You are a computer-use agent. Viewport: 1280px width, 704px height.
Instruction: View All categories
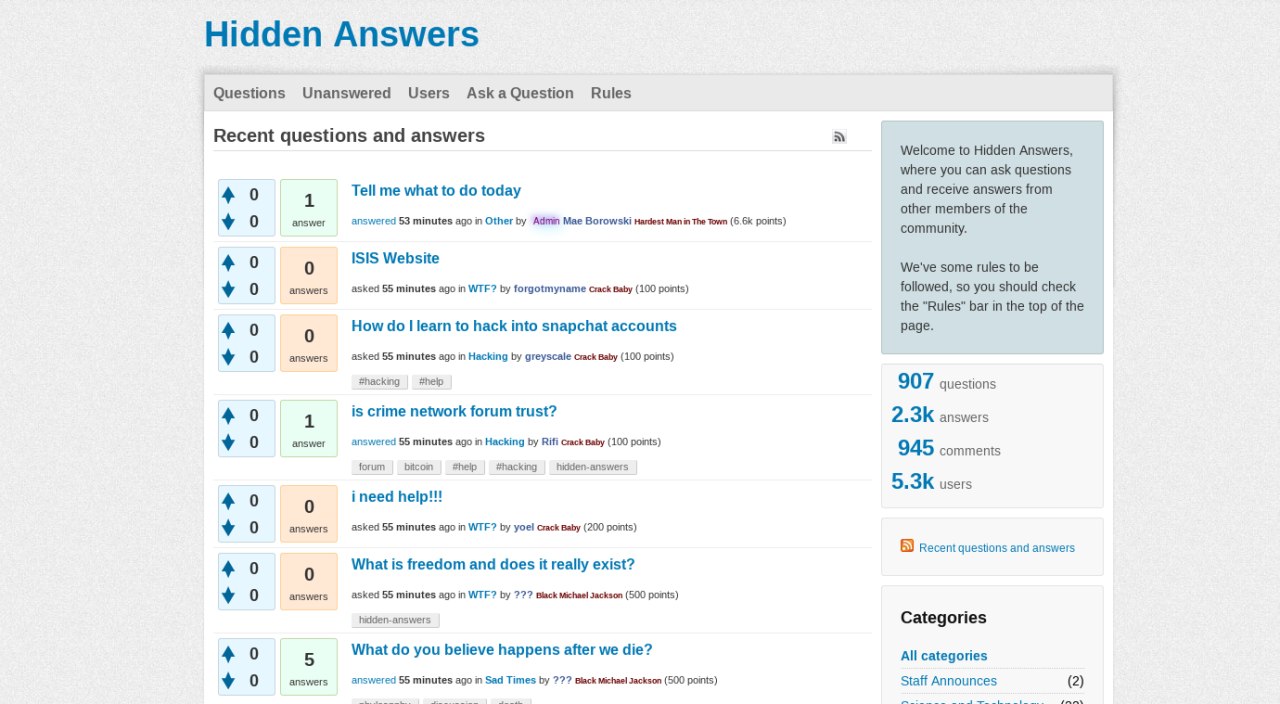pyautogui.click(x=943, y=655)
